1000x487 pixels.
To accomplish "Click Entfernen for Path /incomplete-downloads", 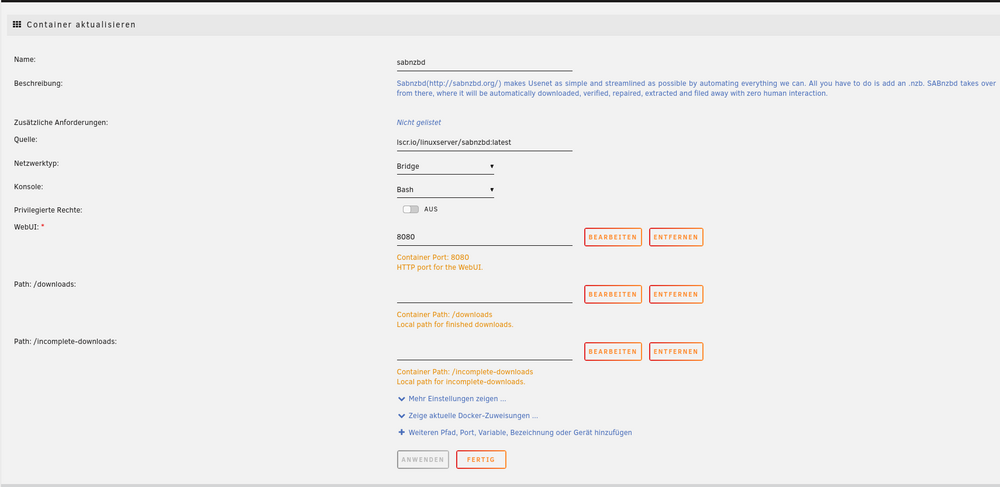I will [676, 352].
